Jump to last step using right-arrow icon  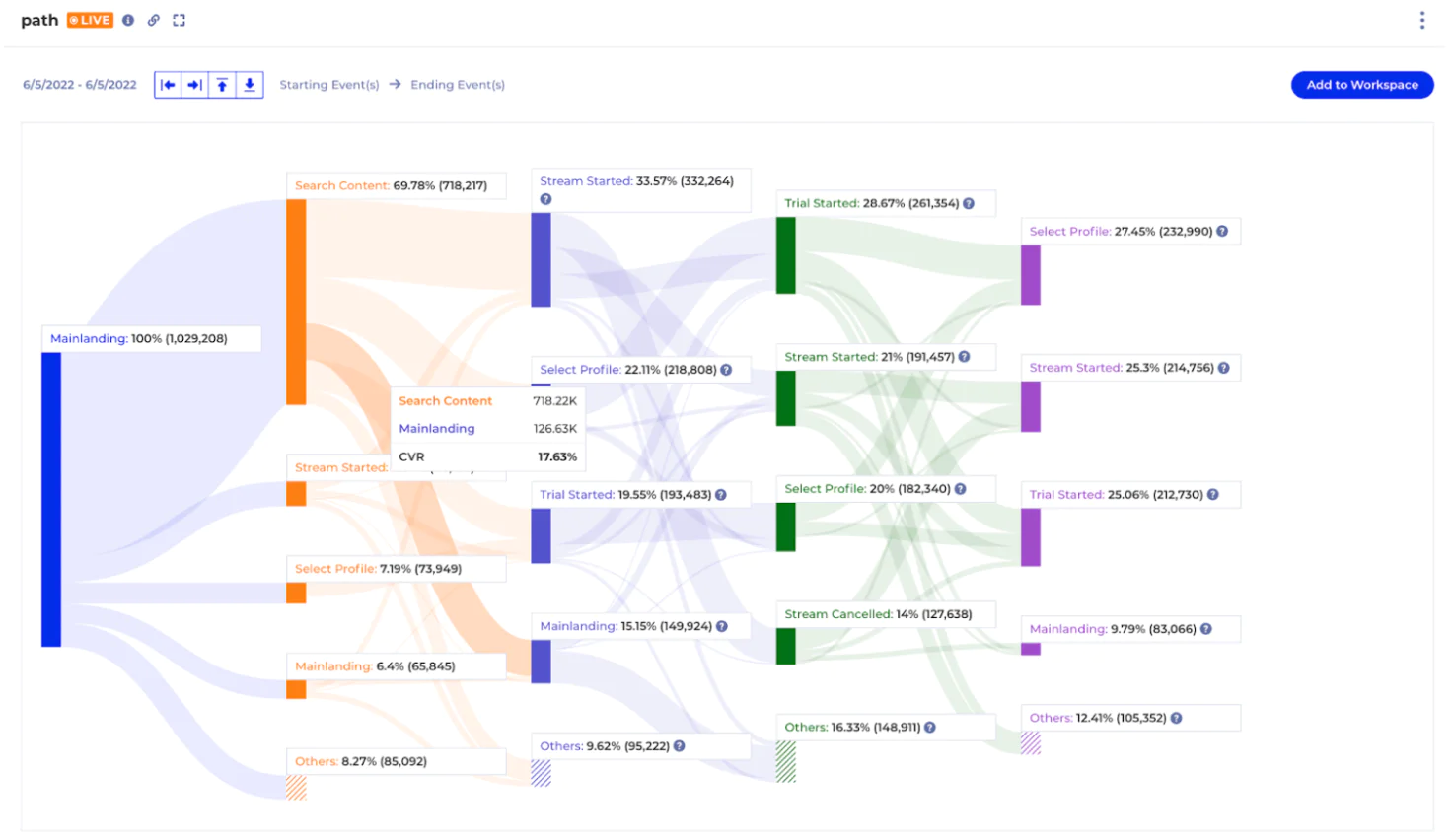tap(195, 84)
